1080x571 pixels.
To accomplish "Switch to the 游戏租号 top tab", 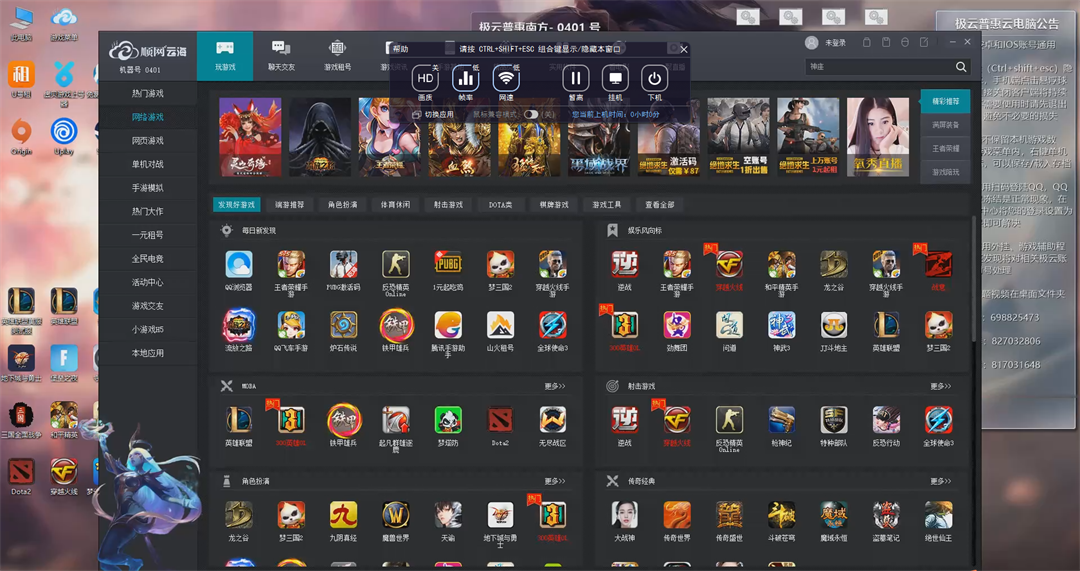I will coord(338,56).
